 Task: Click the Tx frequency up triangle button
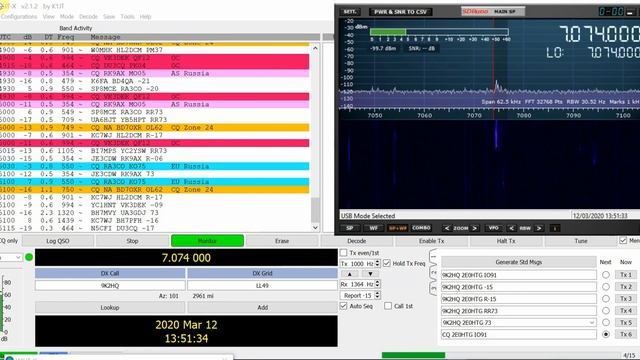[350, 274]
